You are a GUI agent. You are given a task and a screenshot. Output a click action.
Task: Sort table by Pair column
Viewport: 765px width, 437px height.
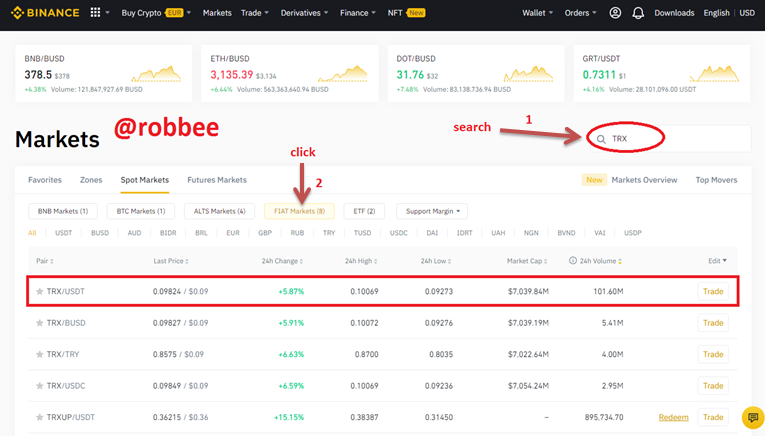pyautogui.click(x=44, y=261)
